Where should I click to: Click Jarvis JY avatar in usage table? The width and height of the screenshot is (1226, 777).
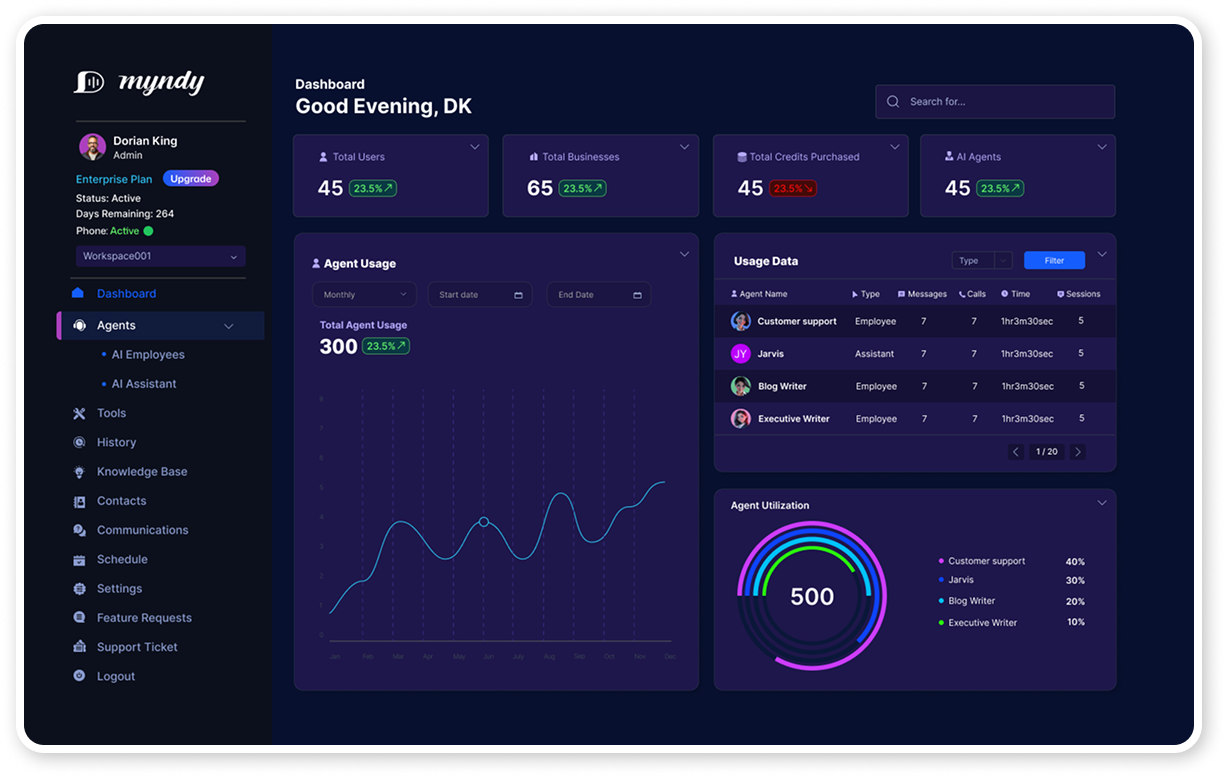tap(740, 354)
